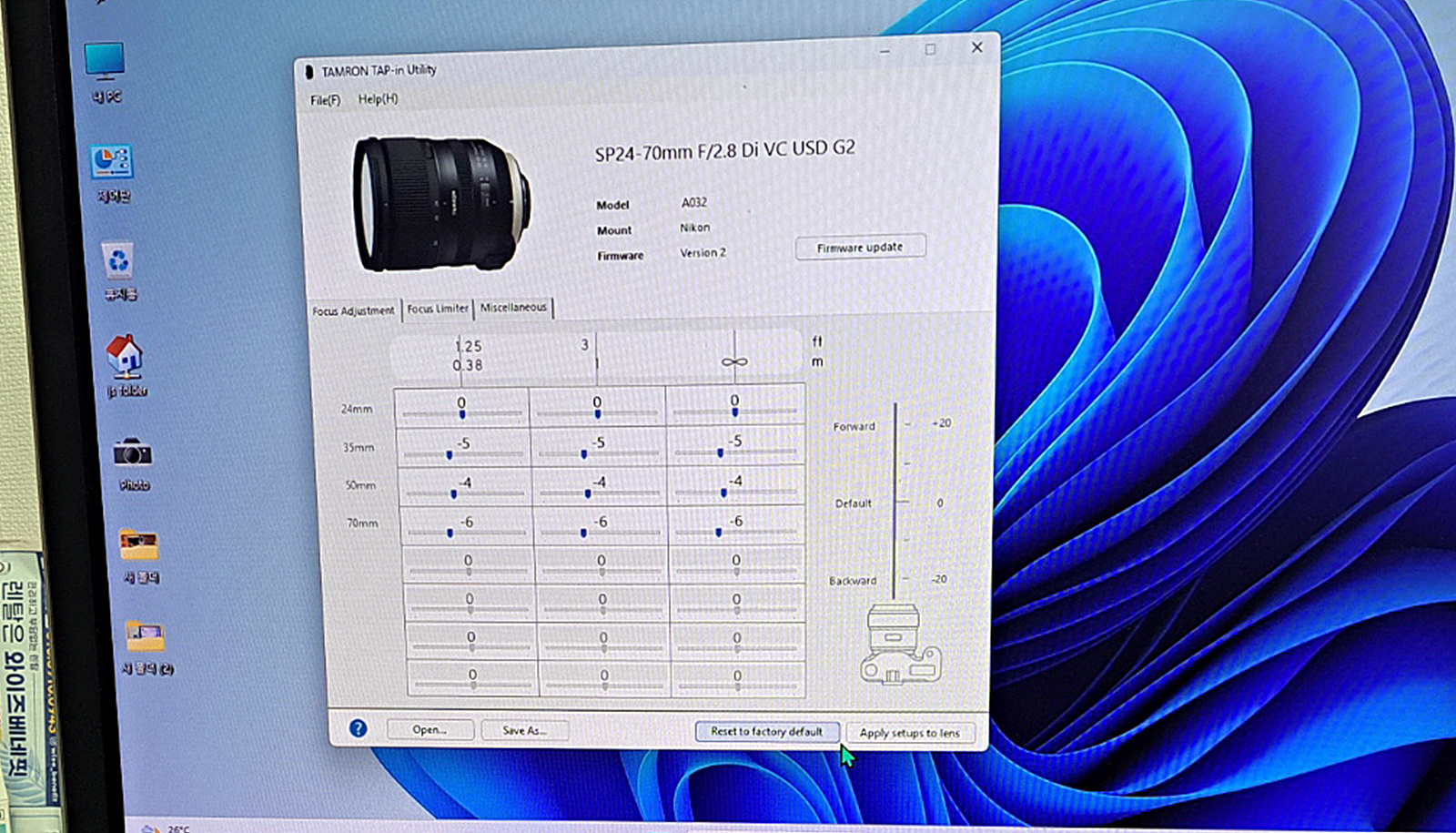Click Apply setups to lens button
1456x833 pixels.
[909, 733]
